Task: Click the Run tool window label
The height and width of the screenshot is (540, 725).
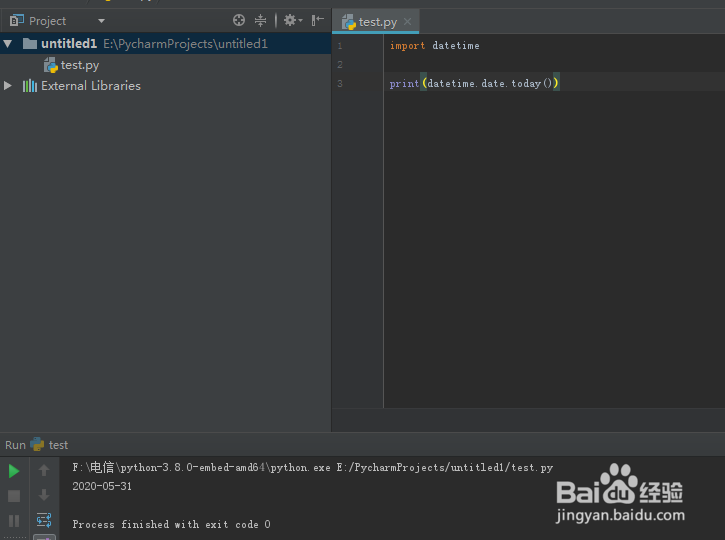Action: (x=15, y=445)
